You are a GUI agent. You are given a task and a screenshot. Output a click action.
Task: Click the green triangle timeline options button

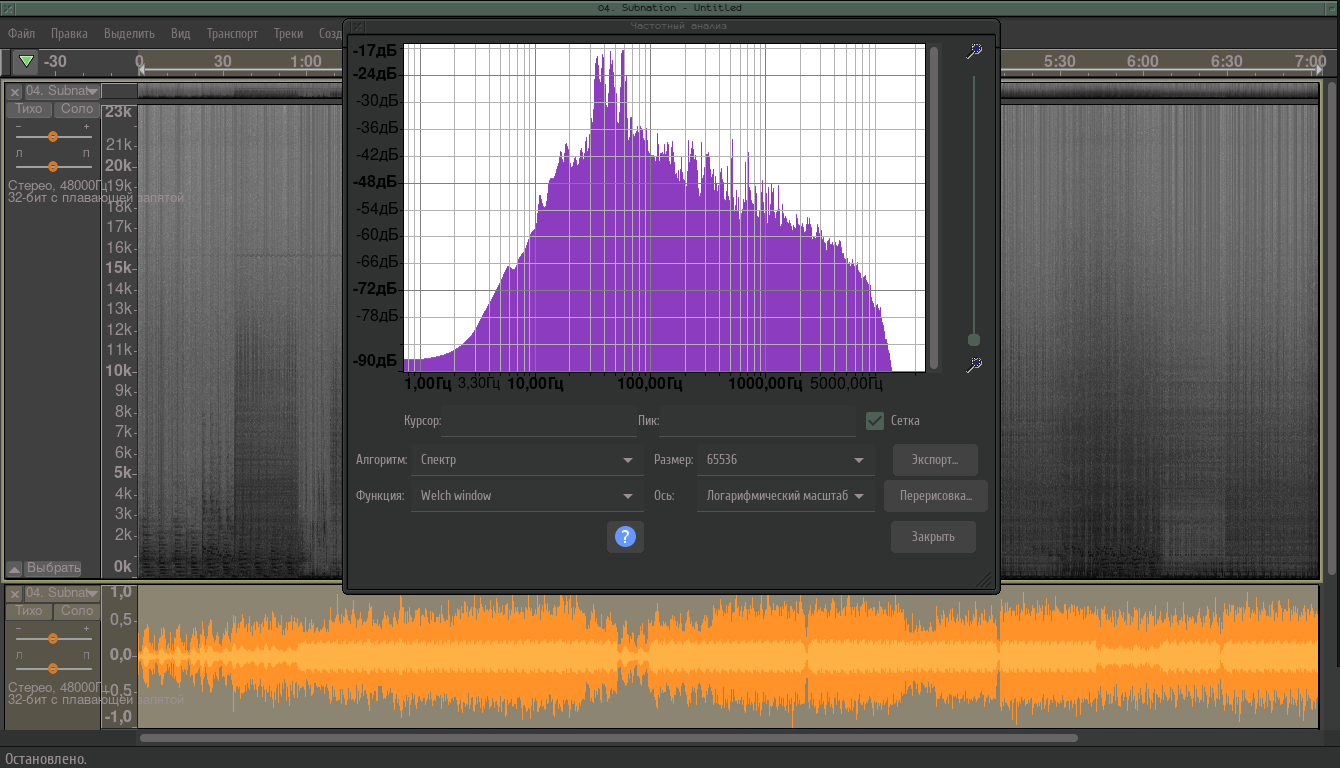(27, 62)
